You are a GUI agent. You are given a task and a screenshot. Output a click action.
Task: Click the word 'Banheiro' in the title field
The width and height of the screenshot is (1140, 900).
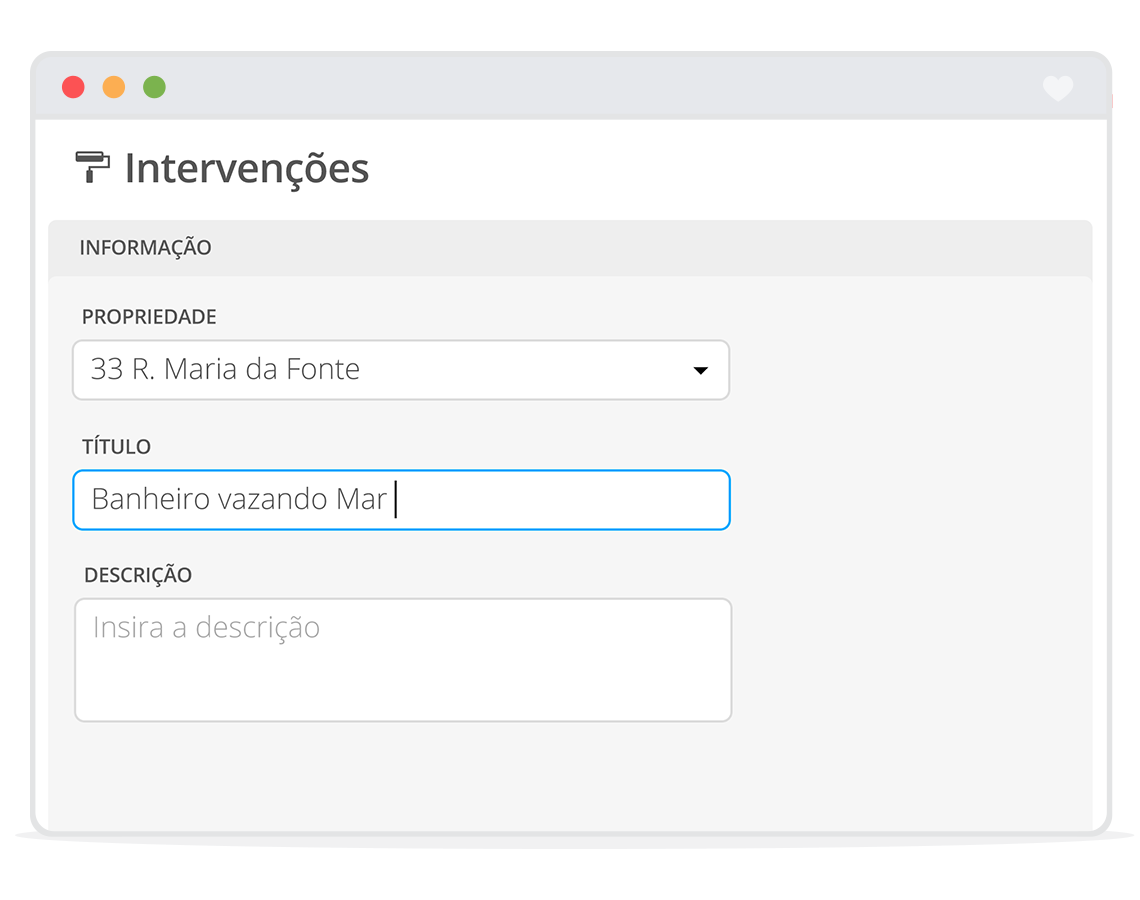click(x=149, y=499)
